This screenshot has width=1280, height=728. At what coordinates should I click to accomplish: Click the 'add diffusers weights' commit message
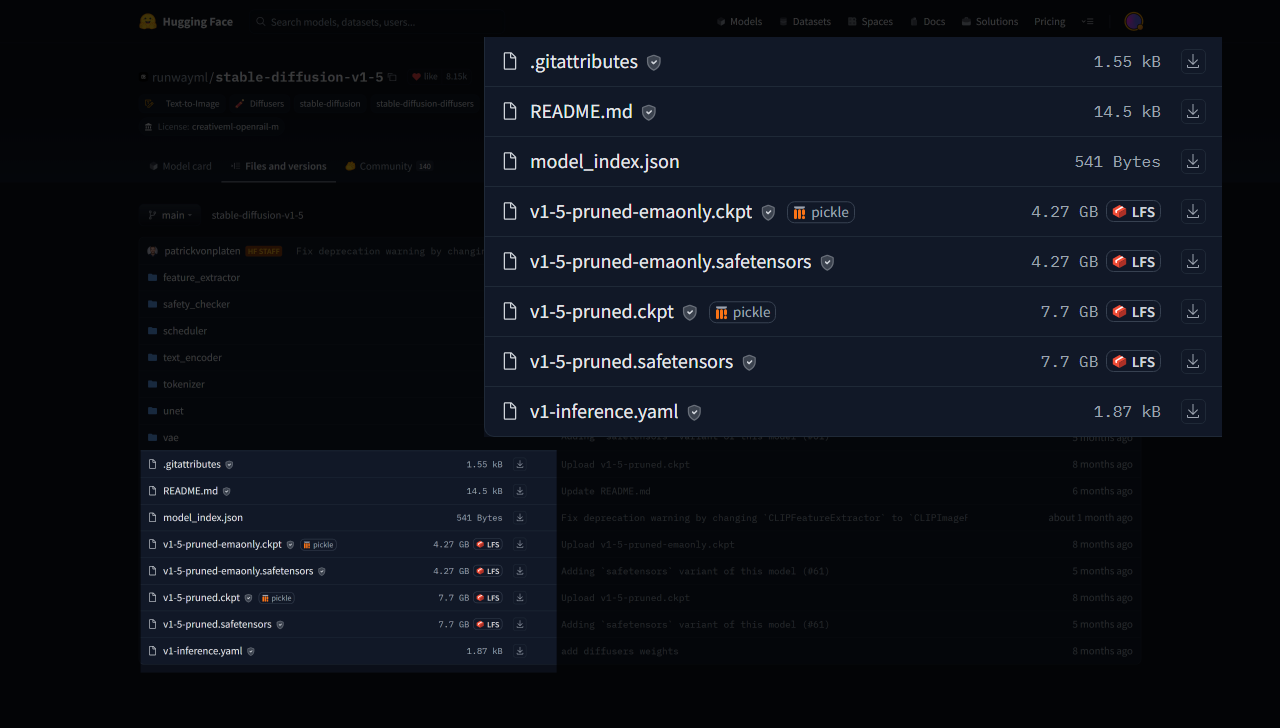pyautogui.click(x=620, y=651)
